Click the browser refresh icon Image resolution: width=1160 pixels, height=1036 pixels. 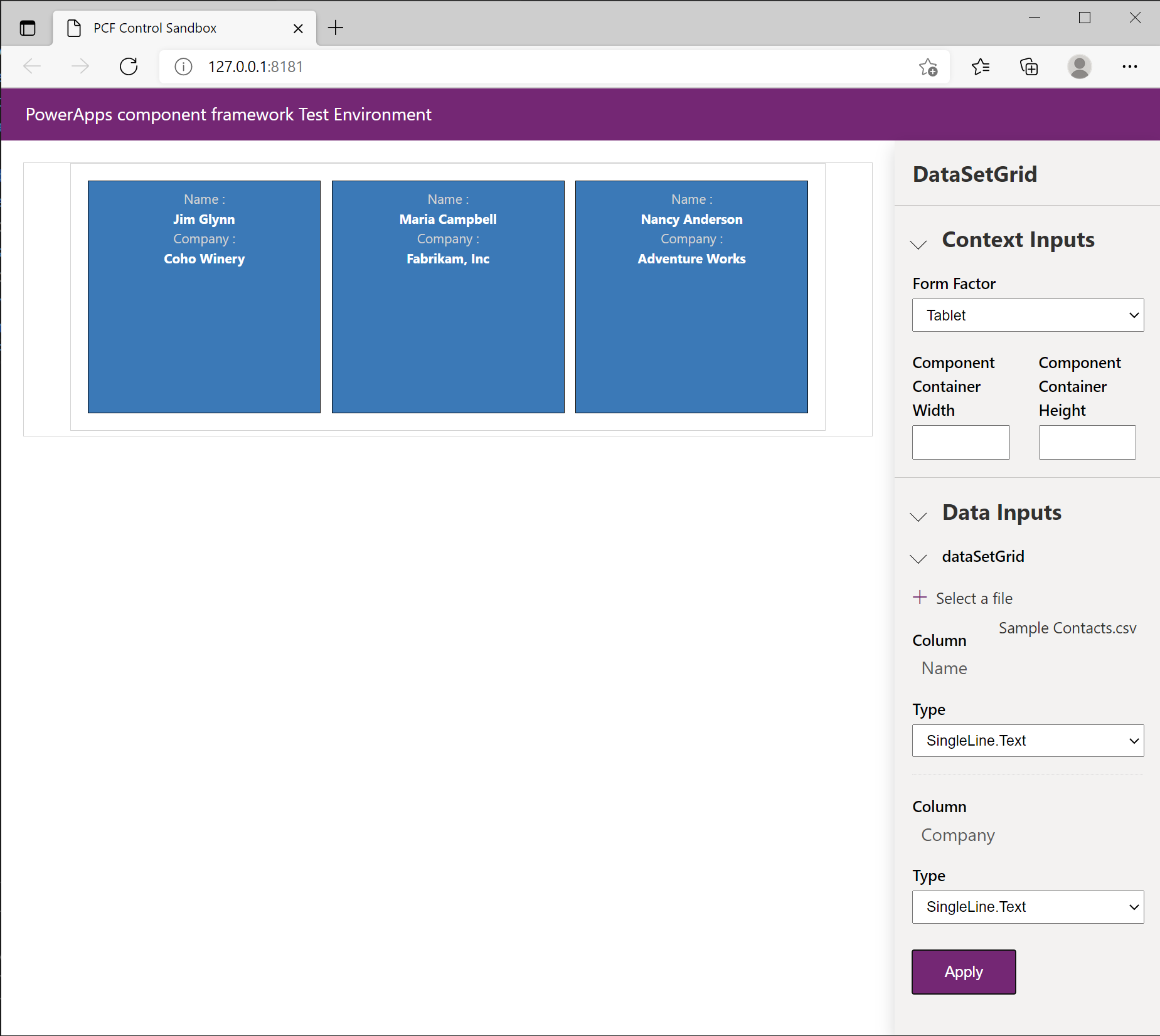click(x=129, y=66)
